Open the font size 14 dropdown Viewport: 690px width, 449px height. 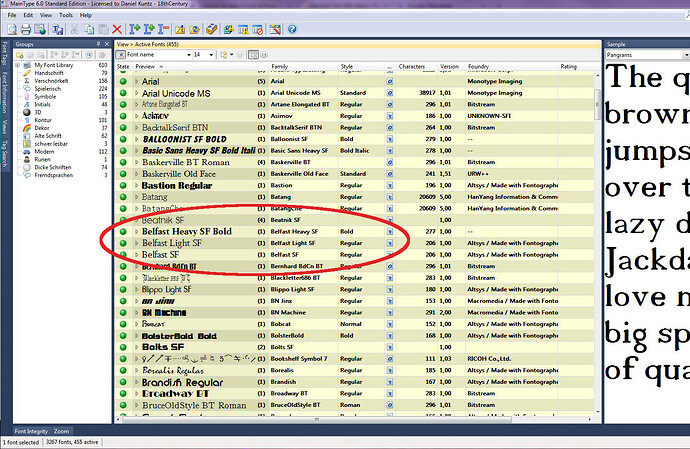pyautogui.click(x=211, y=55)
